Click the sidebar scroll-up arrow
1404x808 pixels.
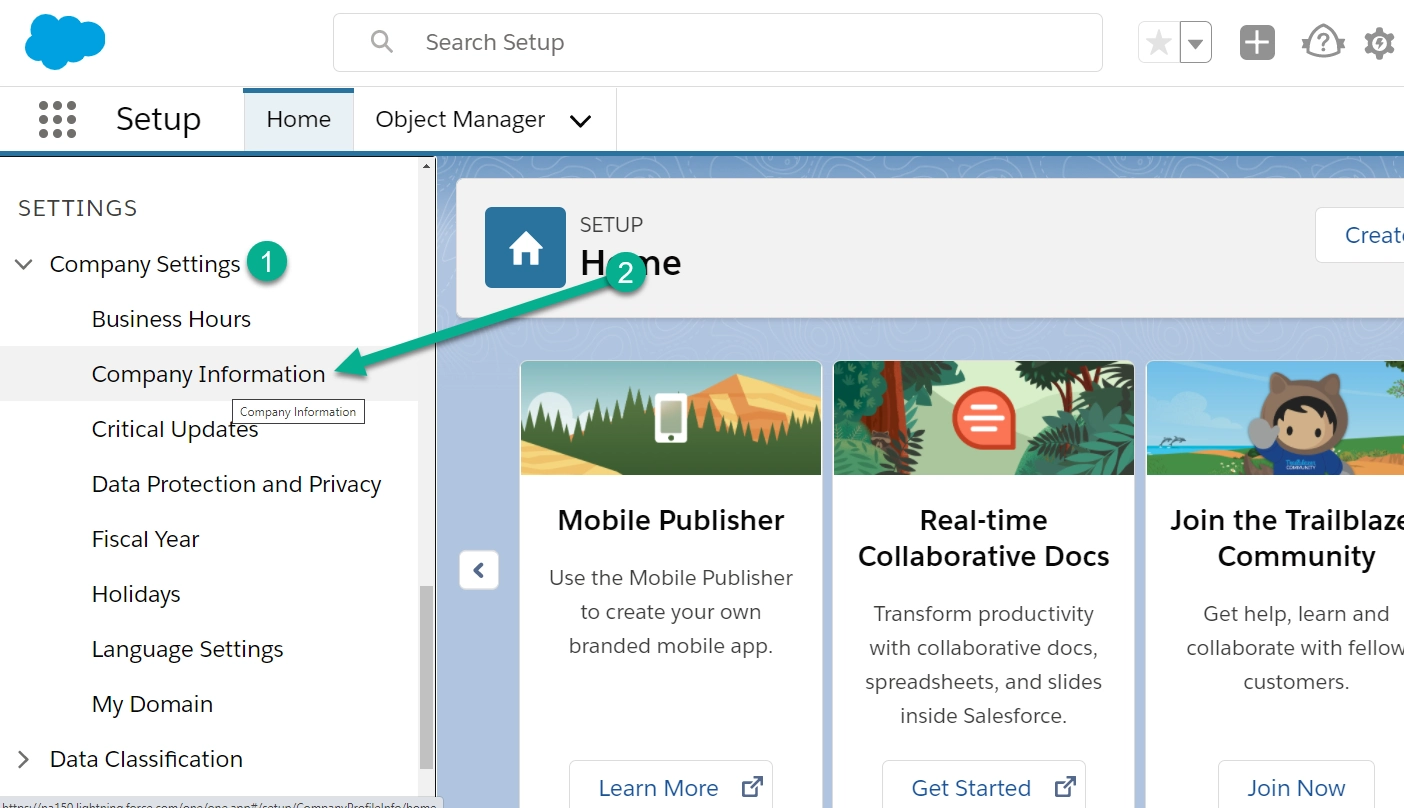[x=426, y=166]
